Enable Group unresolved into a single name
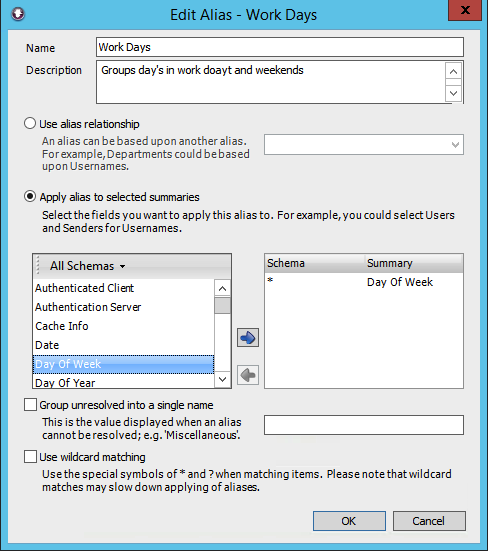 tap(30, 404)
